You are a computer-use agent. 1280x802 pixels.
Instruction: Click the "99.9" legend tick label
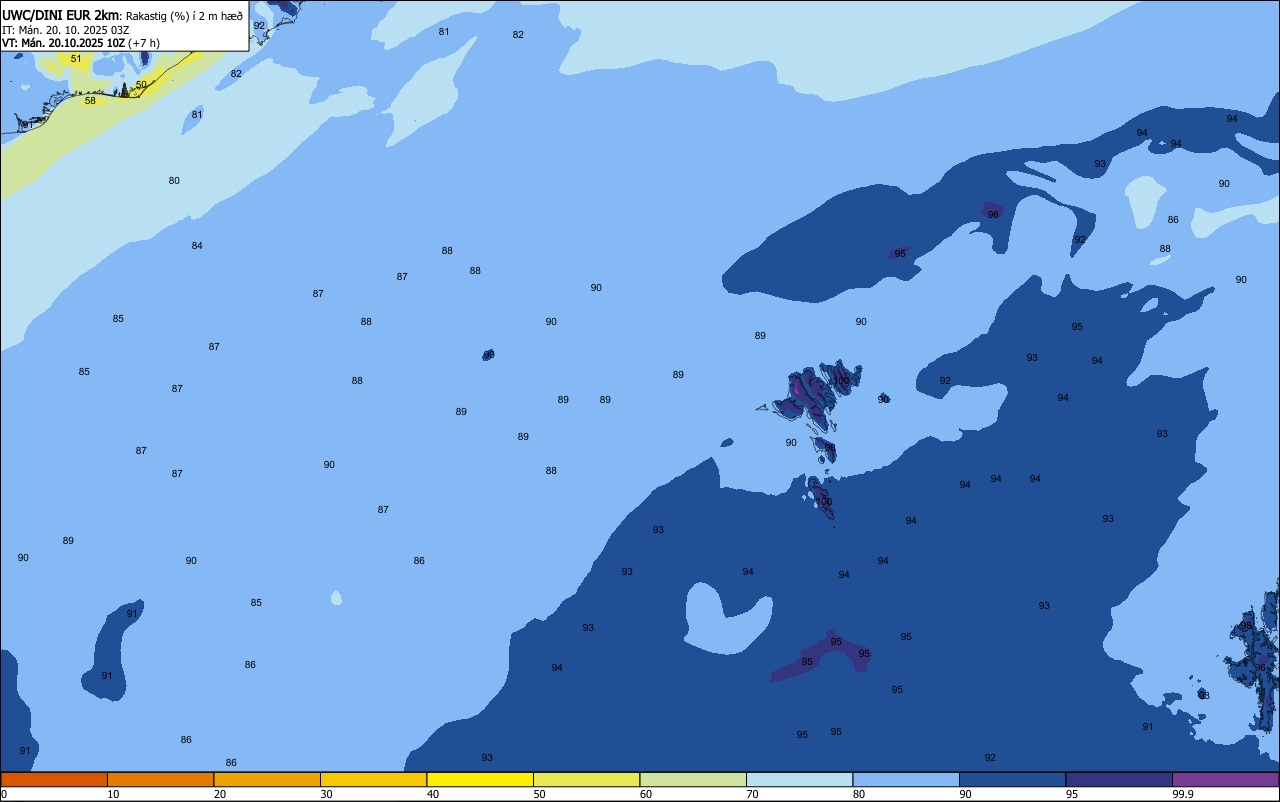(1183, 794)
